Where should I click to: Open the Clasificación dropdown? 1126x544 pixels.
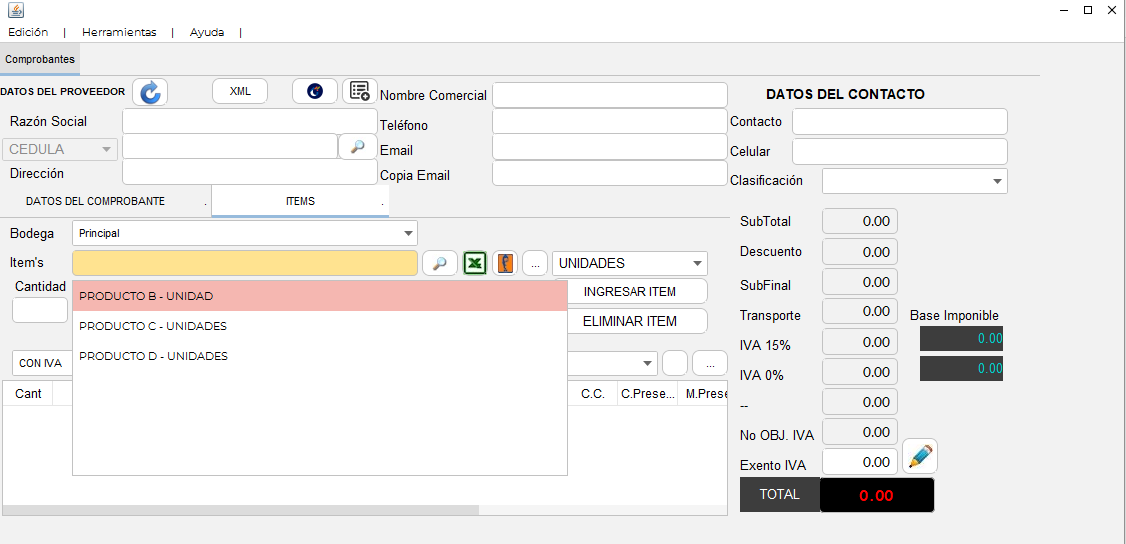[914, 181]
